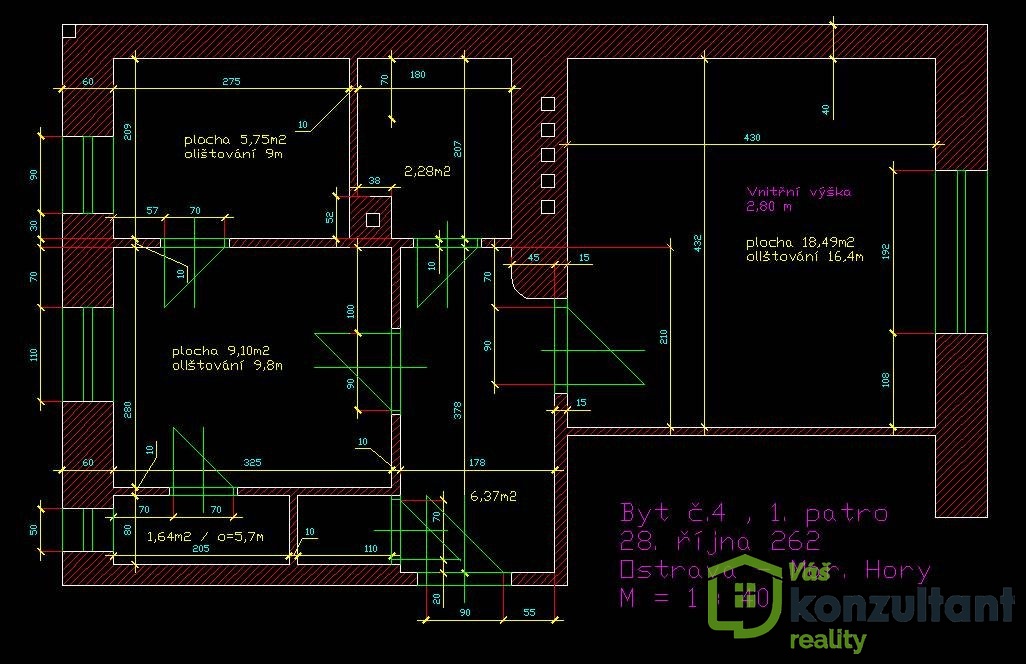Click the 325 horizontal dimension value

pyautogui.click(x=253, y=462)
